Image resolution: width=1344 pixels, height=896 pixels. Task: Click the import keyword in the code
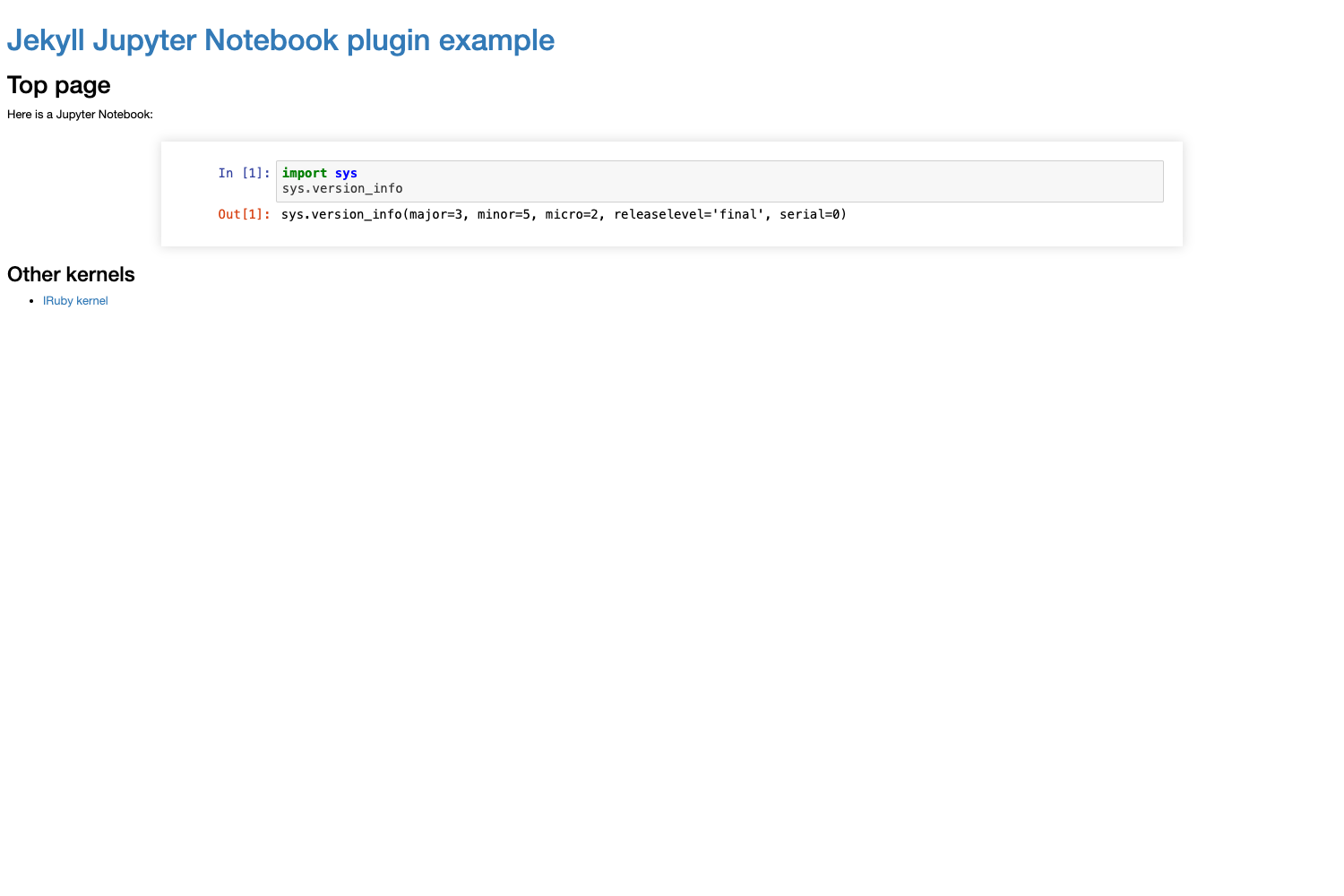tap(304, 173)
